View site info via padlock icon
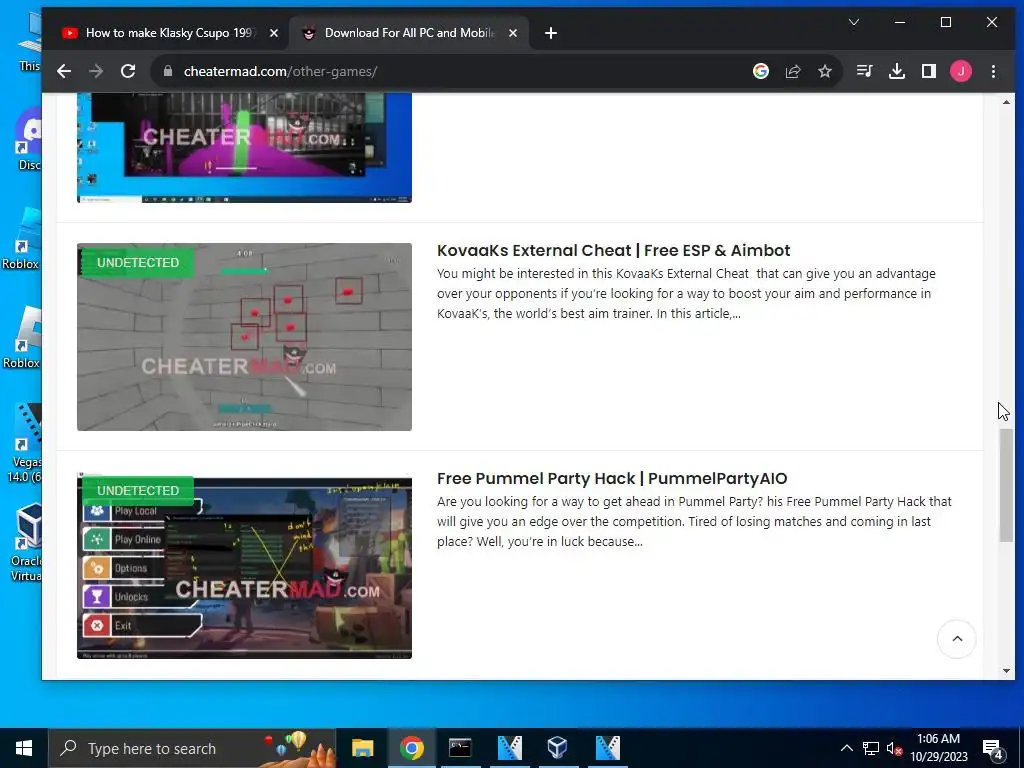1024x768 pixels. tap(168, 71)
